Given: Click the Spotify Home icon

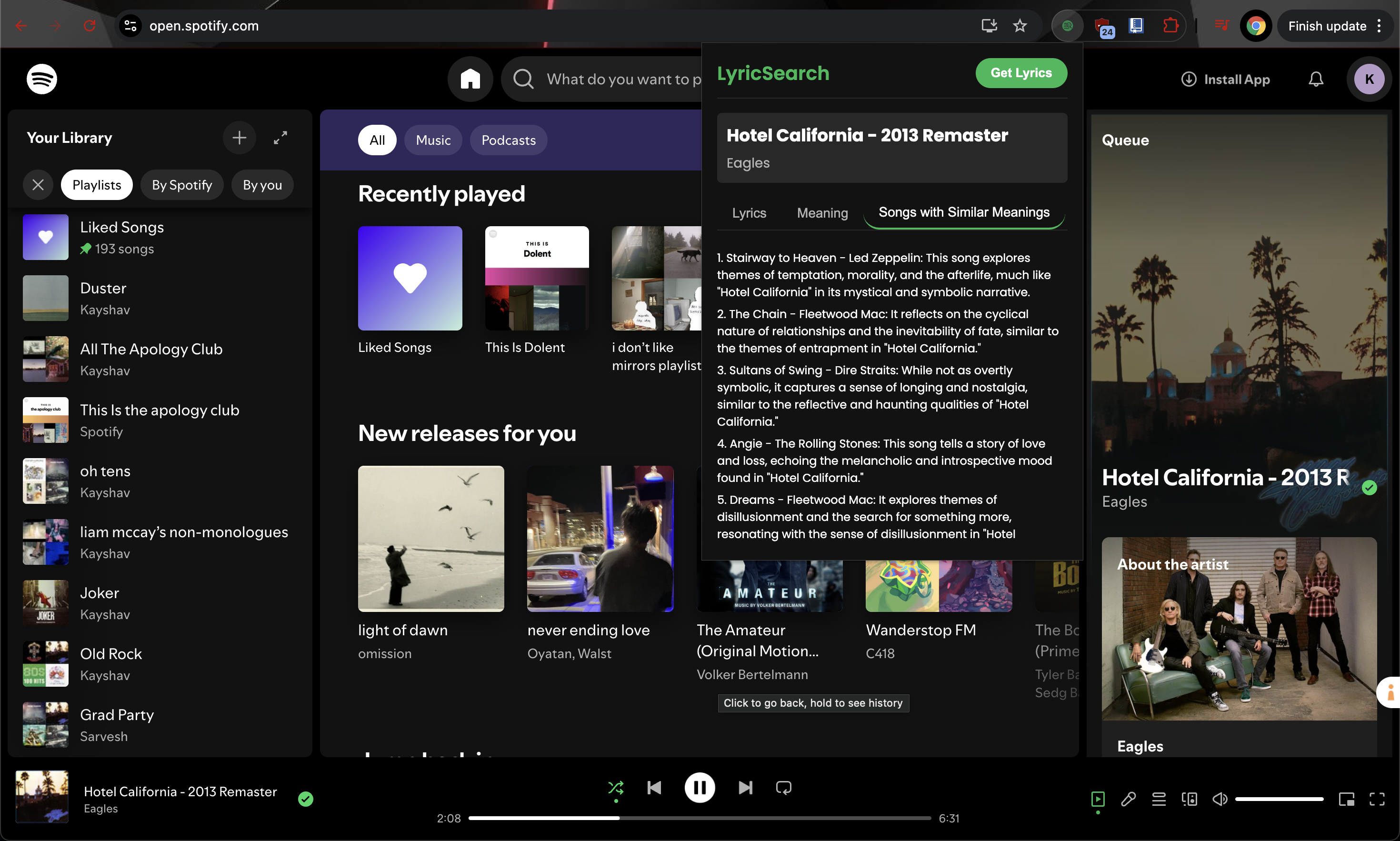Looking at the screenshot, I should pos(470,79).
